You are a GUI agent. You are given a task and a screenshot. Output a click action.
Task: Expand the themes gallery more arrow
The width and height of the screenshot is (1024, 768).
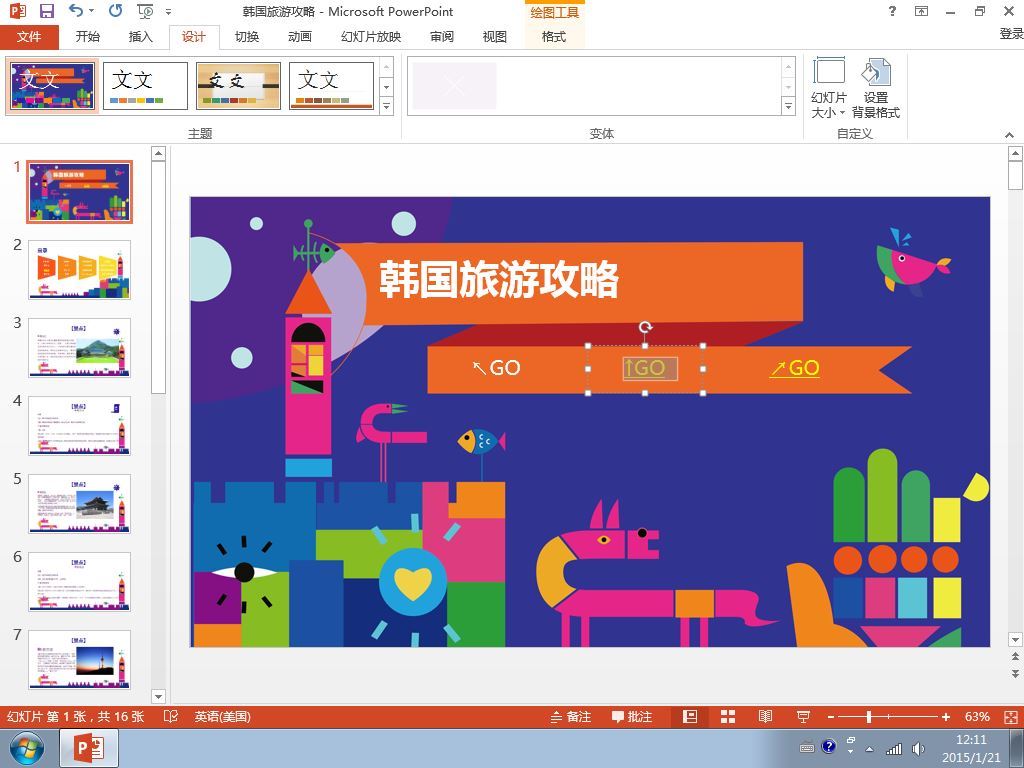(x=386, y=106)
